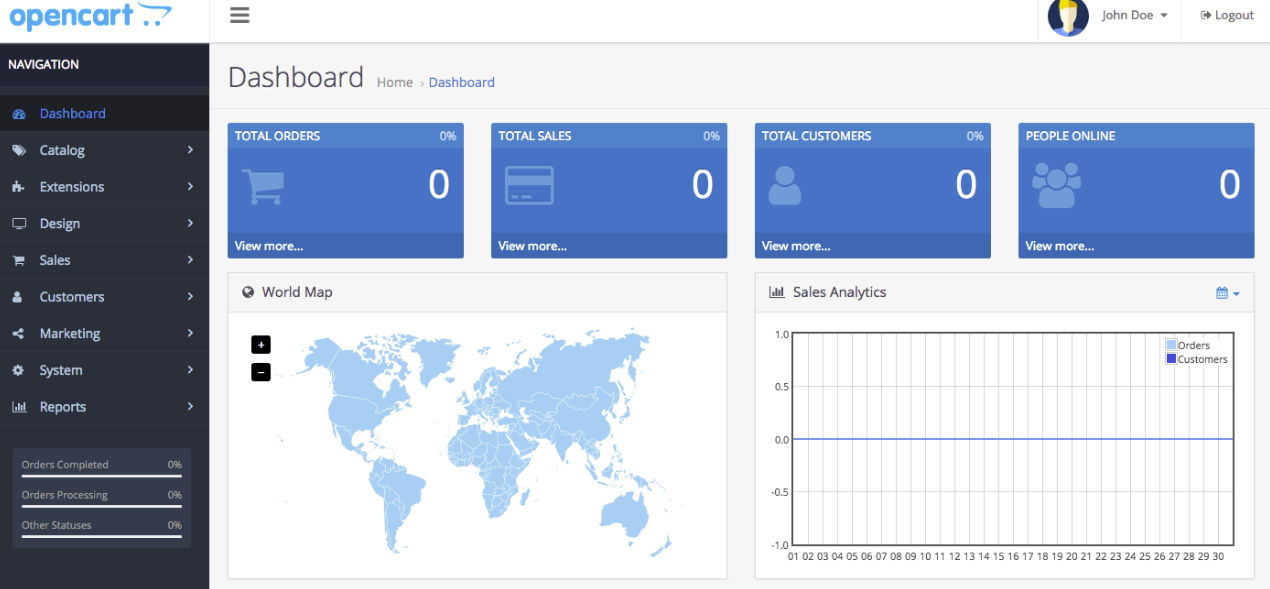
Task: Click the Catalog tags icon
Action: tap(18, 150)
